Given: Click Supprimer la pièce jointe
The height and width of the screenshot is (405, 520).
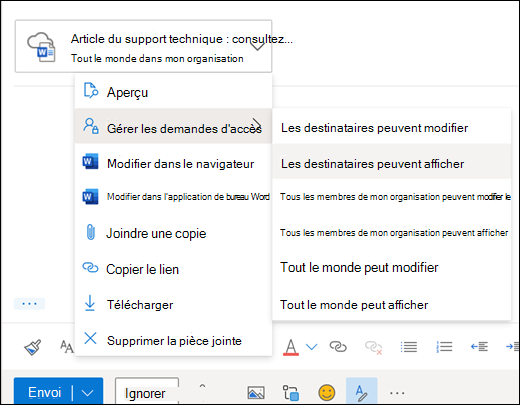Looking at the screenshot, I should tap(173, 340).
